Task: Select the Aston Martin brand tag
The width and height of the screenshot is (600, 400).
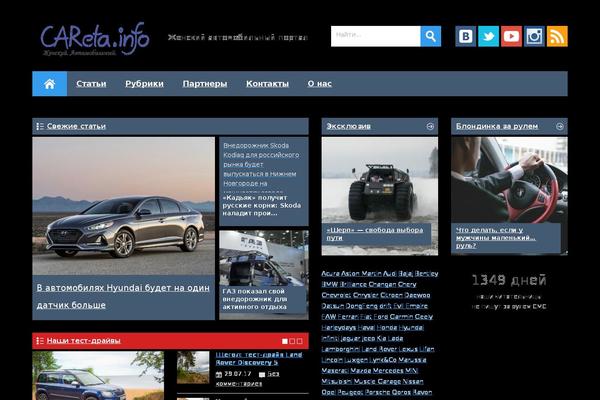Action: [361, 274]
